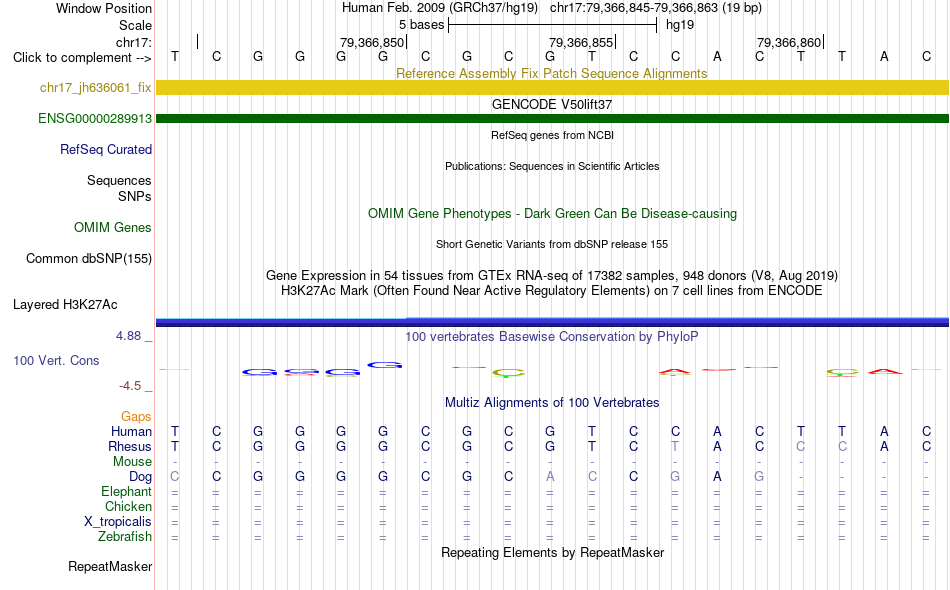Select the yellow fix patch alignment bar
950x590 pixels.
click(553, 87)
